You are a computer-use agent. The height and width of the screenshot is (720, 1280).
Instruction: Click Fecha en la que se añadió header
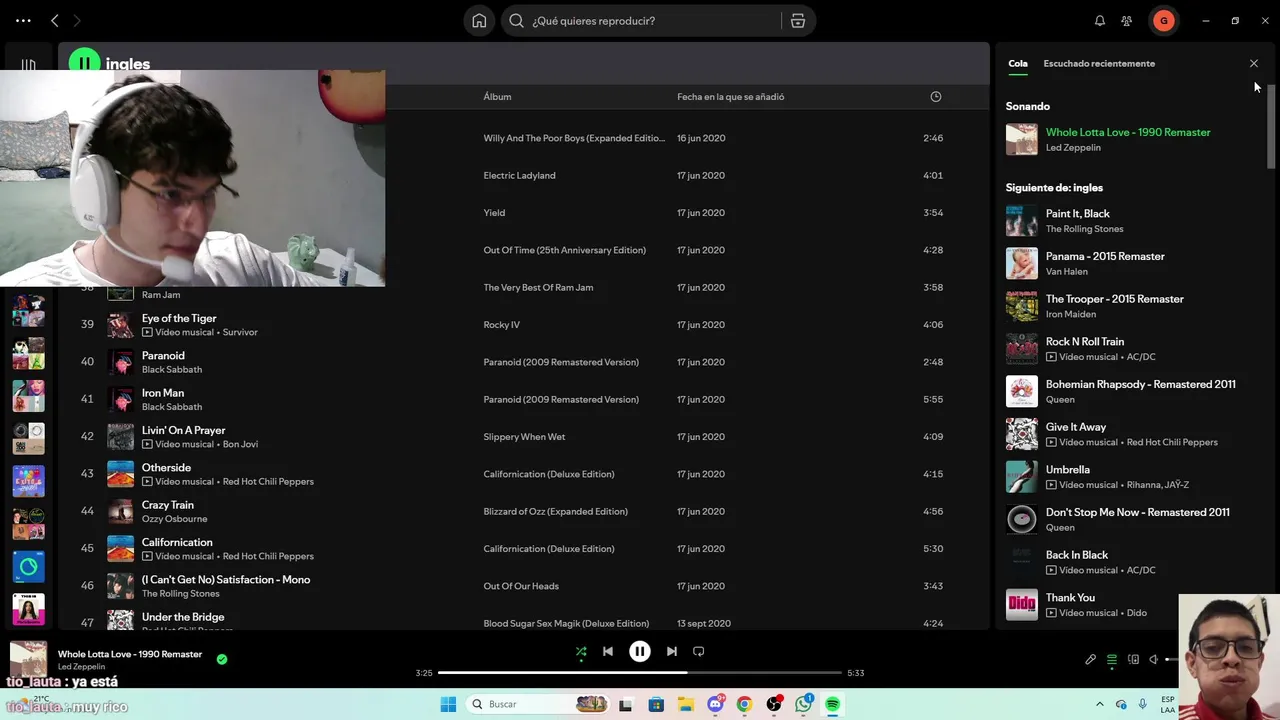[730, 96]
